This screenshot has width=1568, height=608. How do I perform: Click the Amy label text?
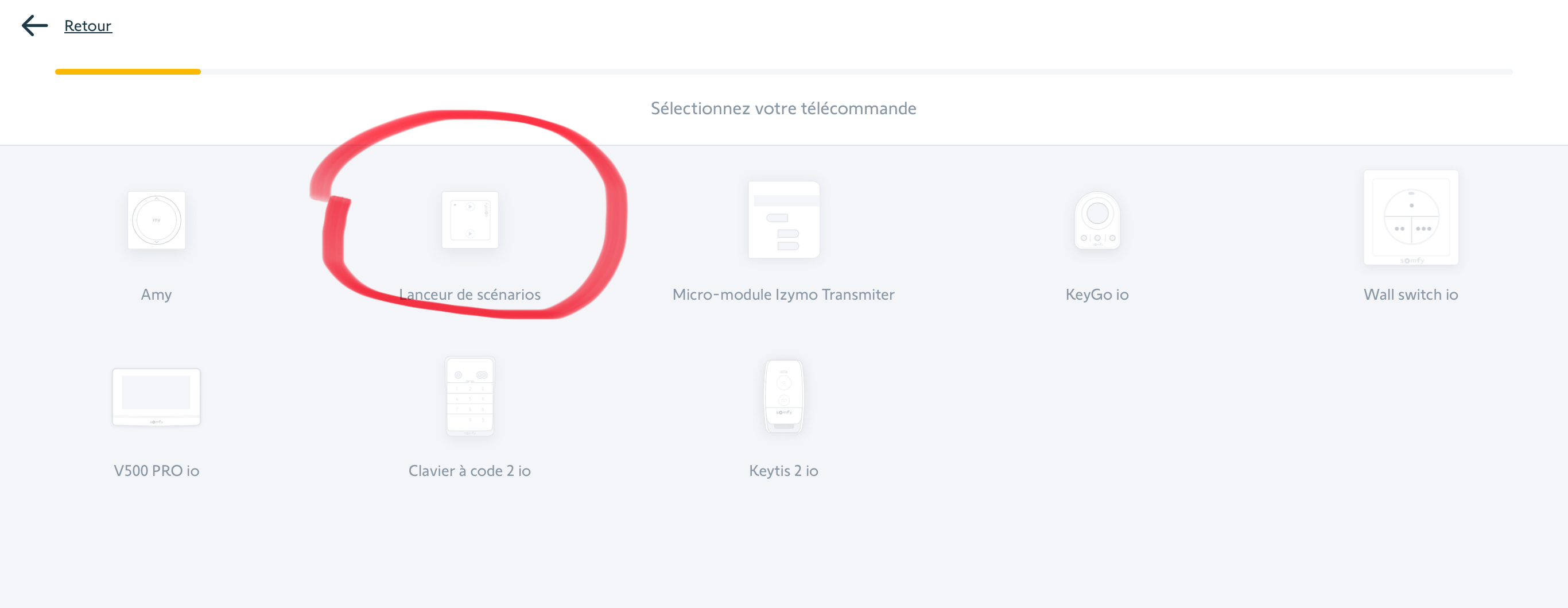point(157,295)
